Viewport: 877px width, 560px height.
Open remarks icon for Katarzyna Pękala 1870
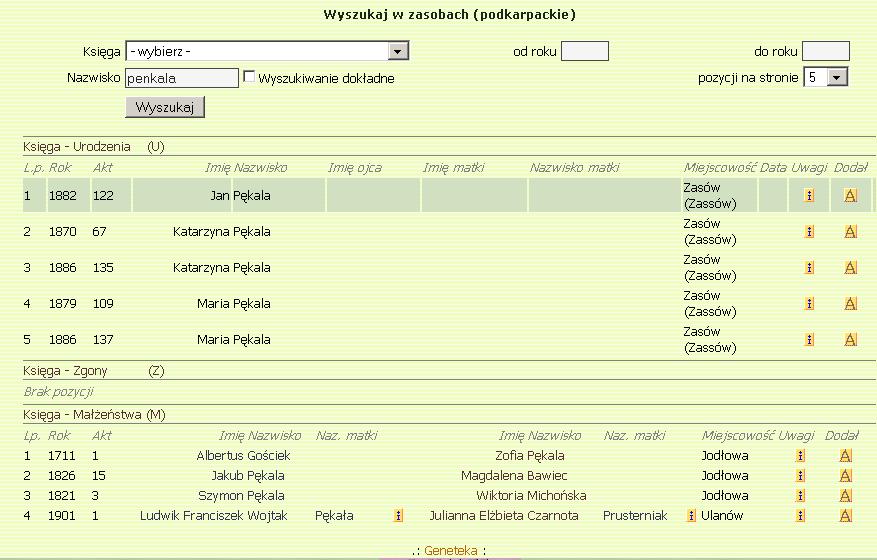pyautogui.click(x=809, y=231)
